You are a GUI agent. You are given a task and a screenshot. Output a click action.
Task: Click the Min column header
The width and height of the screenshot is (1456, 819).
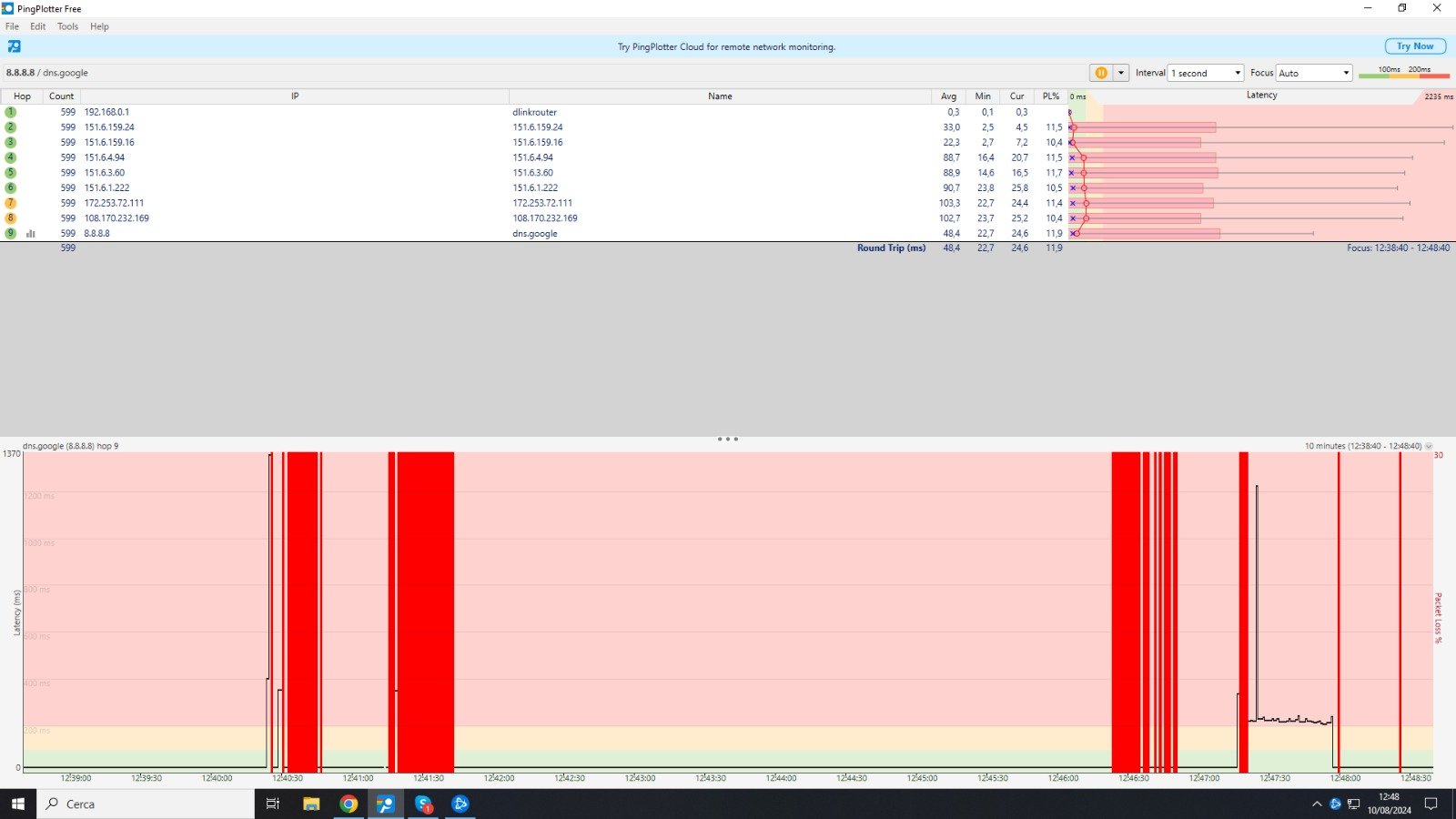983,96
